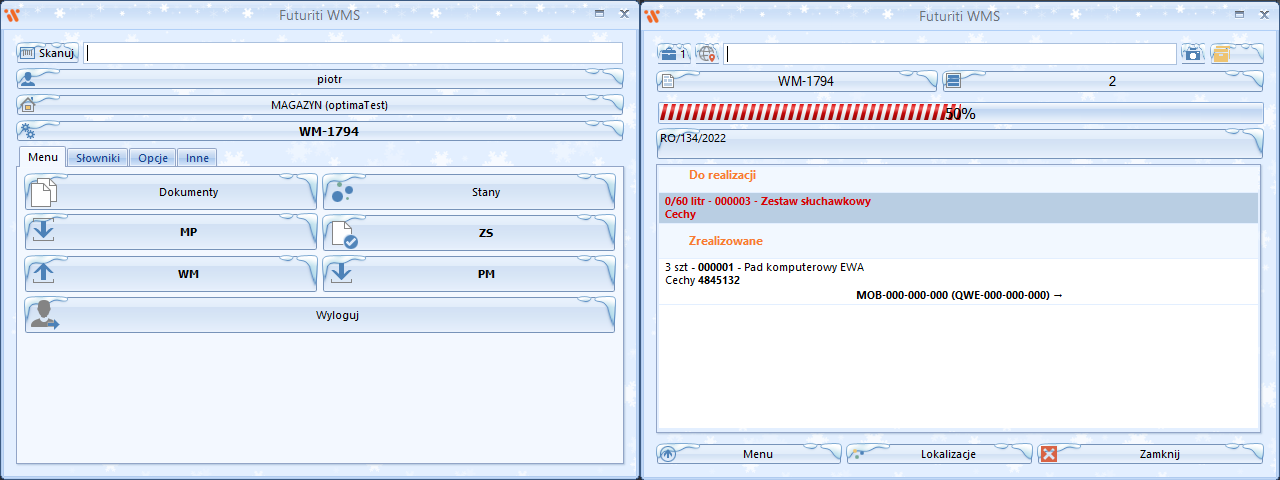This screenshot has width=1280, height=480.
Task: Switch to the Opcje tab
Action: tap(153, 158)
